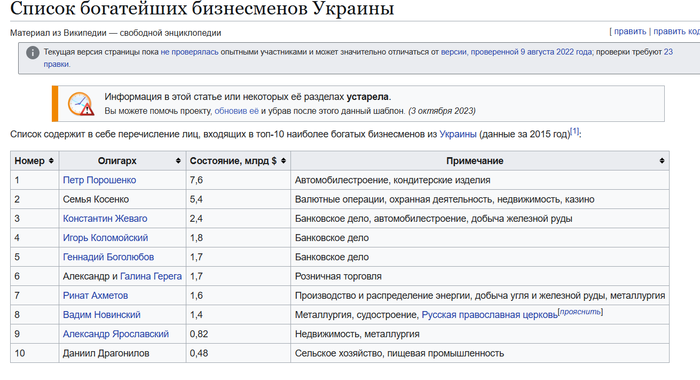Click the page title Список богатейших бизнесменов Украины
700x380 pixels.
[202, 8]
